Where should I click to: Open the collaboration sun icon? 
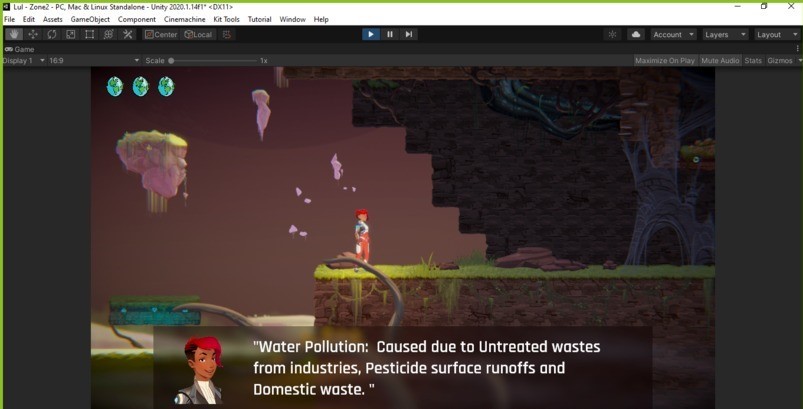pos(612,34)
